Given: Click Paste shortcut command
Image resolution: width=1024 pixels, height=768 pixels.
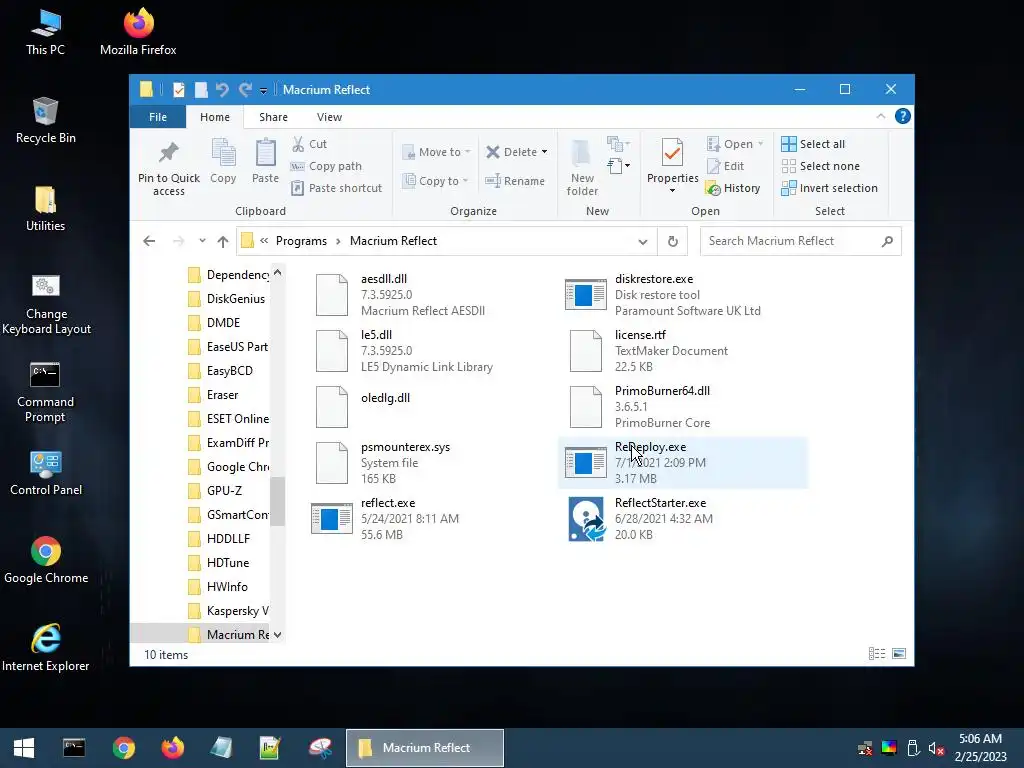Looking at the screenshot, I should point(336,188).
